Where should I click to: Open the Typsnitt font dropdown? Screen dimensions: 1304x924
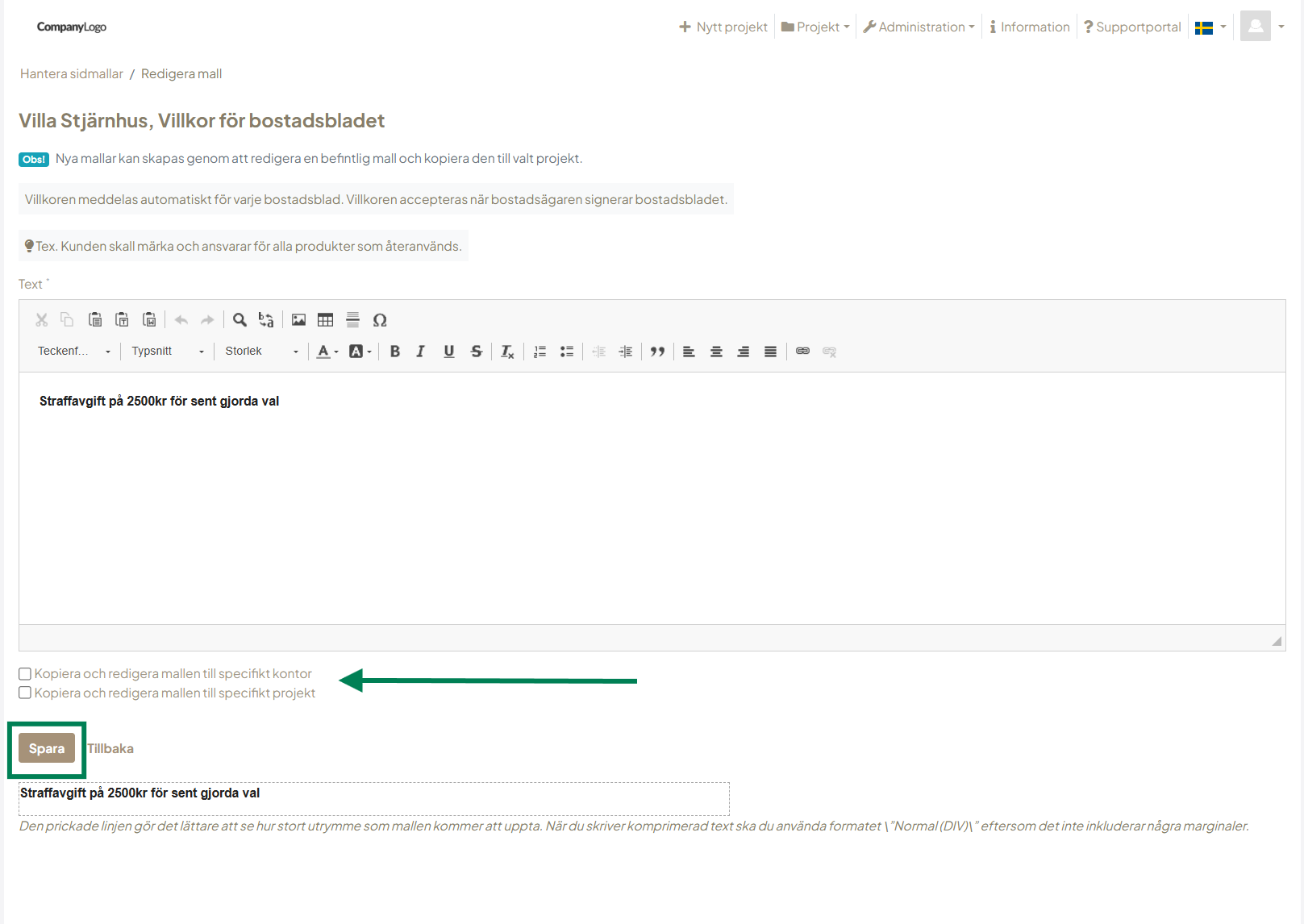168,352
